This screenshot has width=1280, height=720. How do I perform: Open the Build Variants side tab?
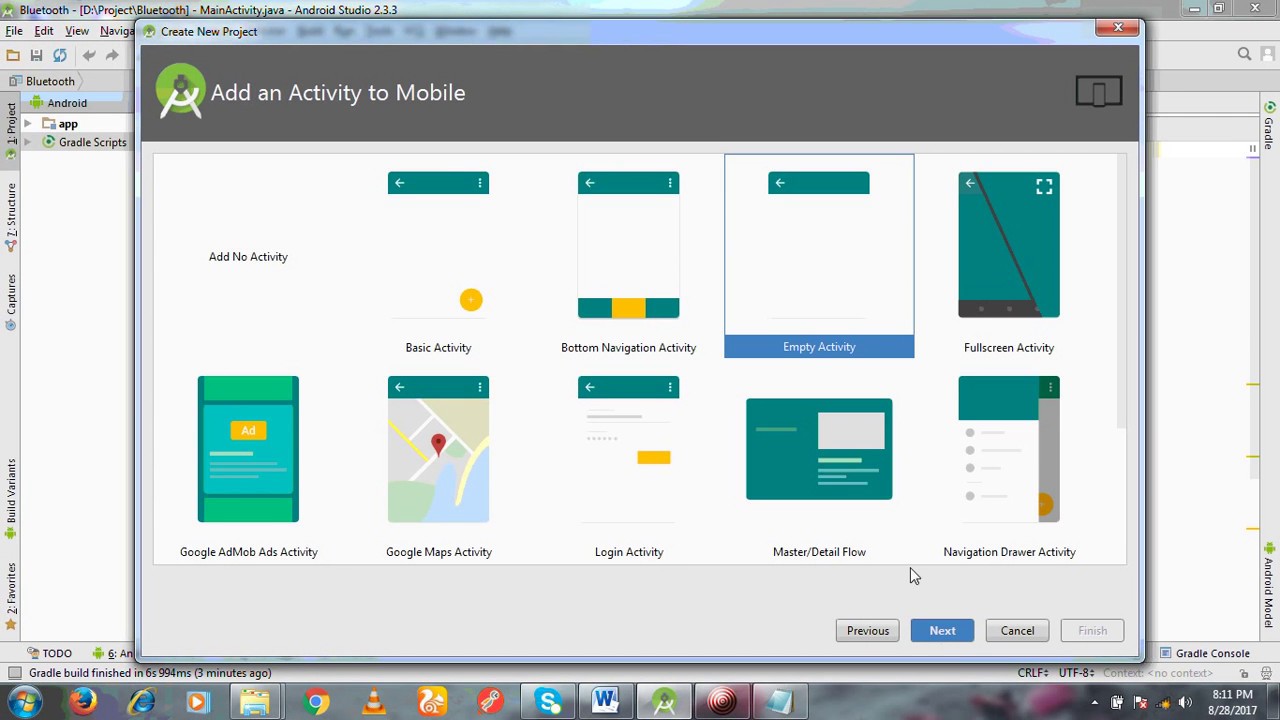(11, 499)
